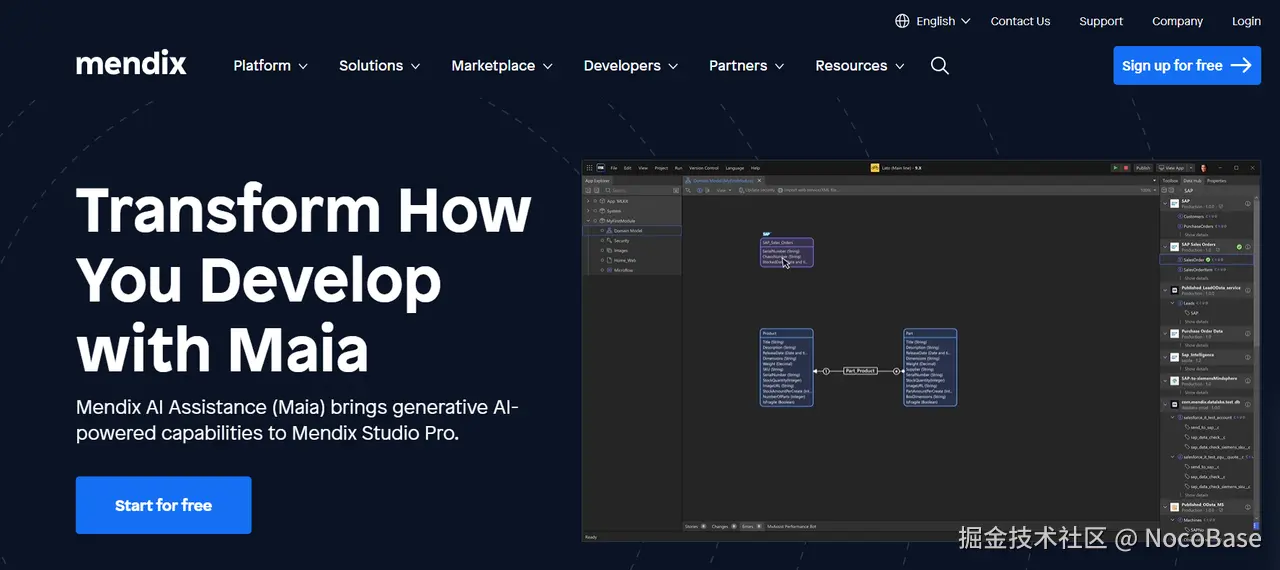The image size is (1280, 570).
Task: Expand the Partners navigation menu
Action: pyautogui.click(x=746, y=66)
